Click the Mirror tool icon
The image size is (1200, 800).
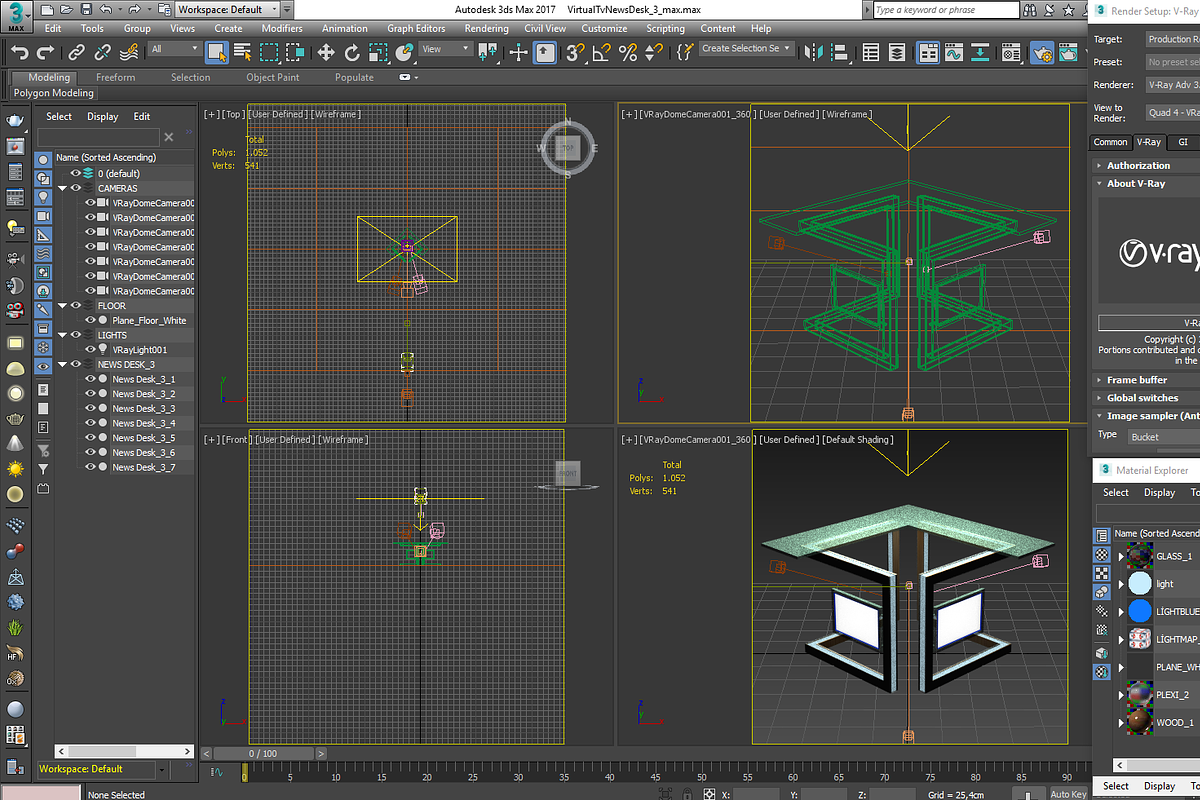click(814, 52)
